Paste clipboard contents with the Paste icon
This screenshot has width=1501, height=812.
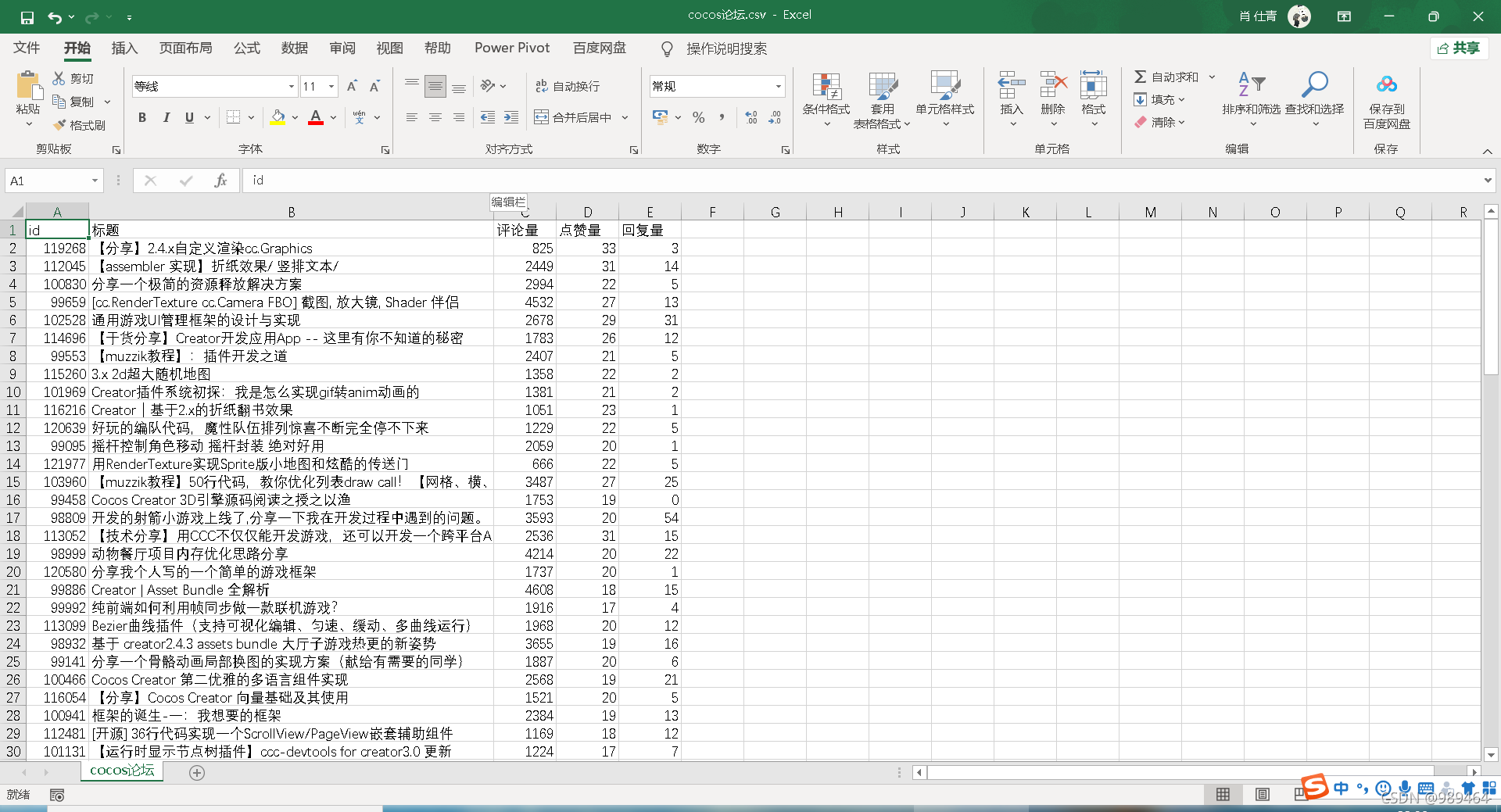pyautogui.click(x=28, y=85)
